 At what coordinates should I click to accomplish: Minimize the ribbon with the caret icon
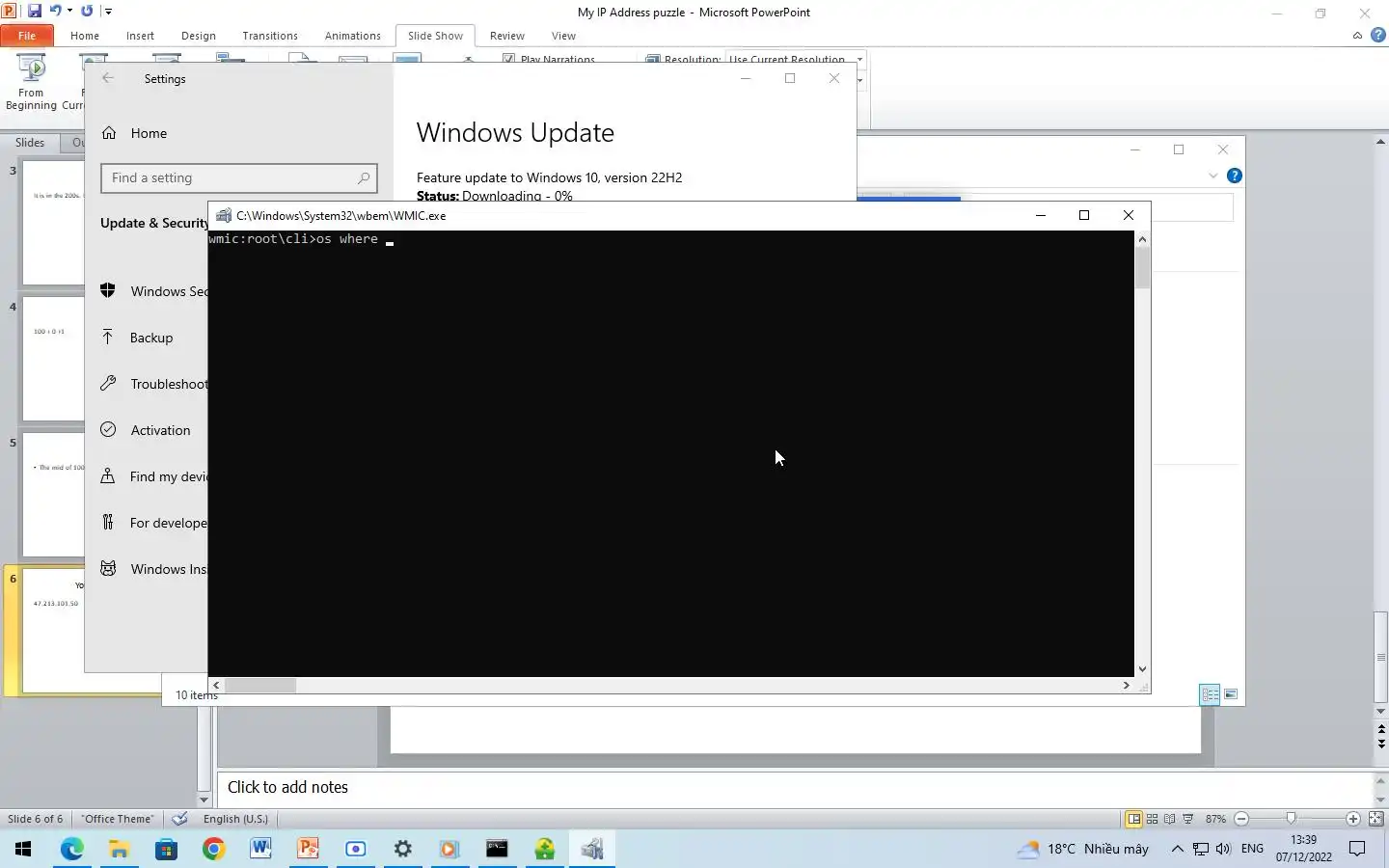(x=1357, y=36)
